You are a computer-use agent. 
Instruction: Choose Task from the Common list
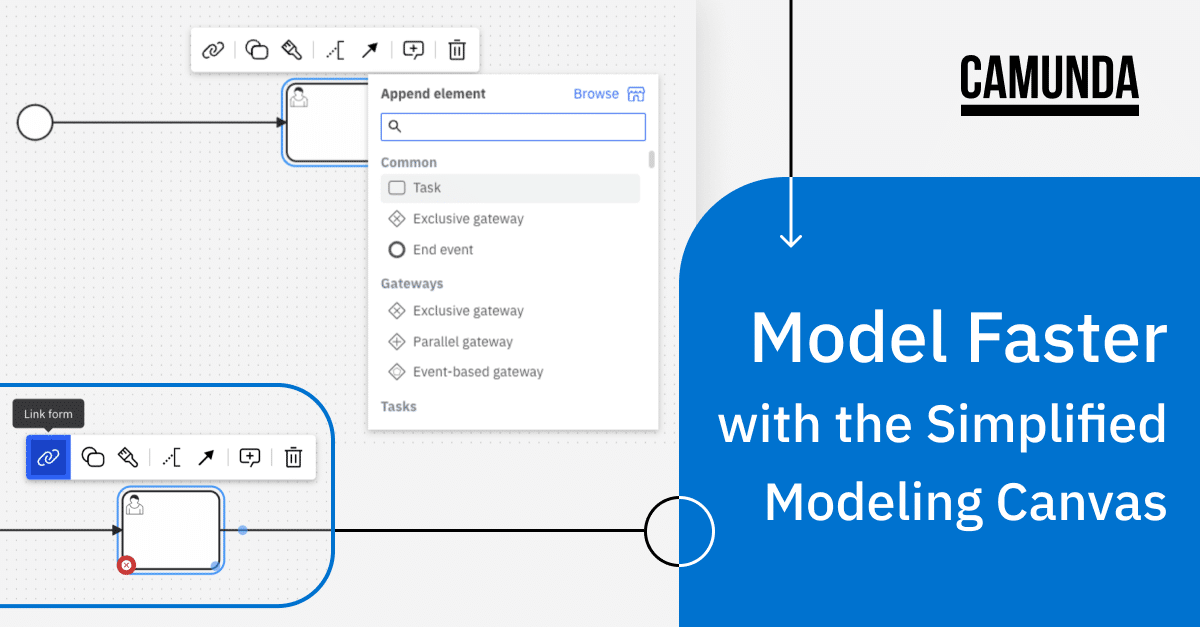(x=510, y=188)
